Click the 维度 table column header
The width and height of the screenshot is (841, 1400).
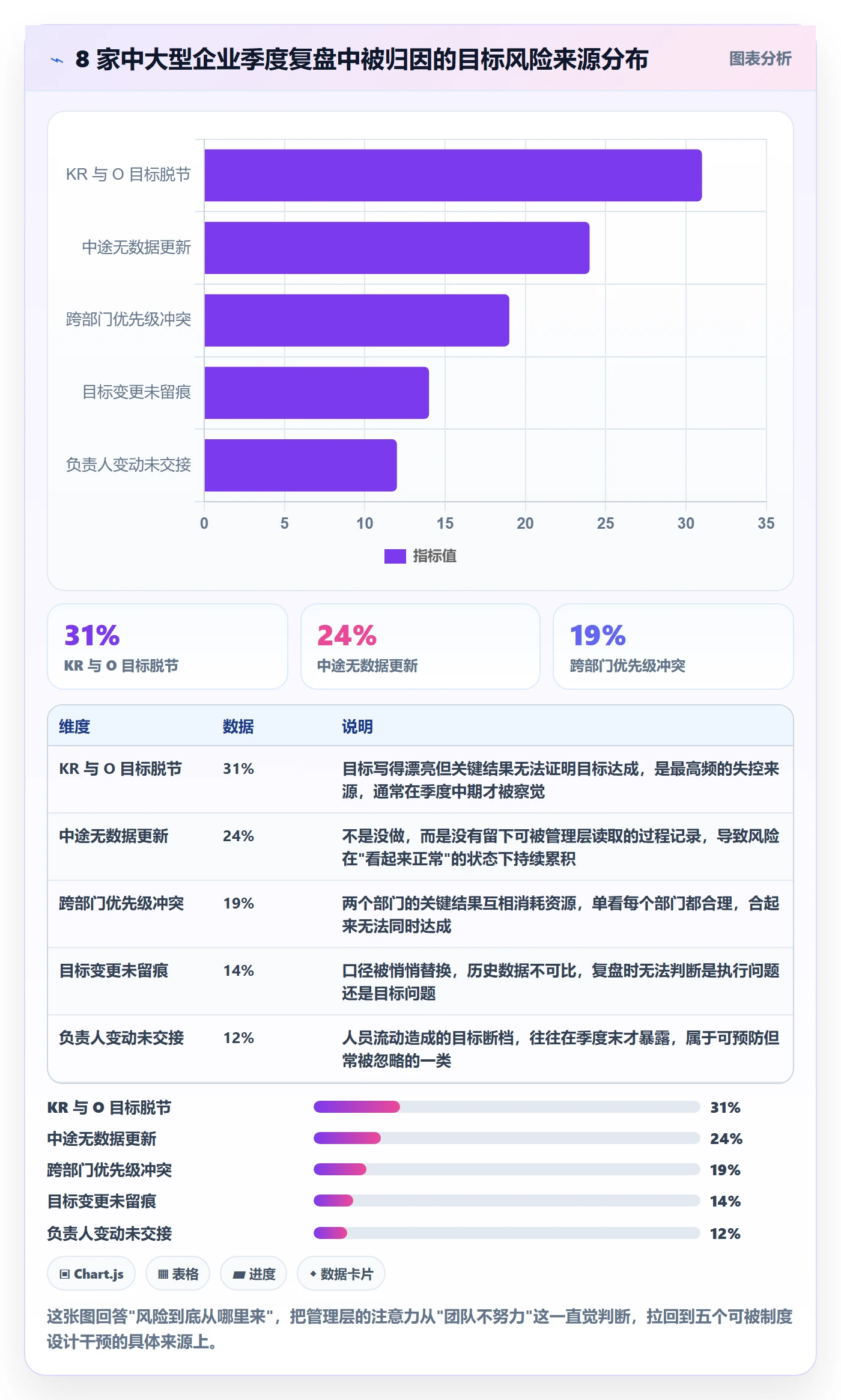click(74, 726)
